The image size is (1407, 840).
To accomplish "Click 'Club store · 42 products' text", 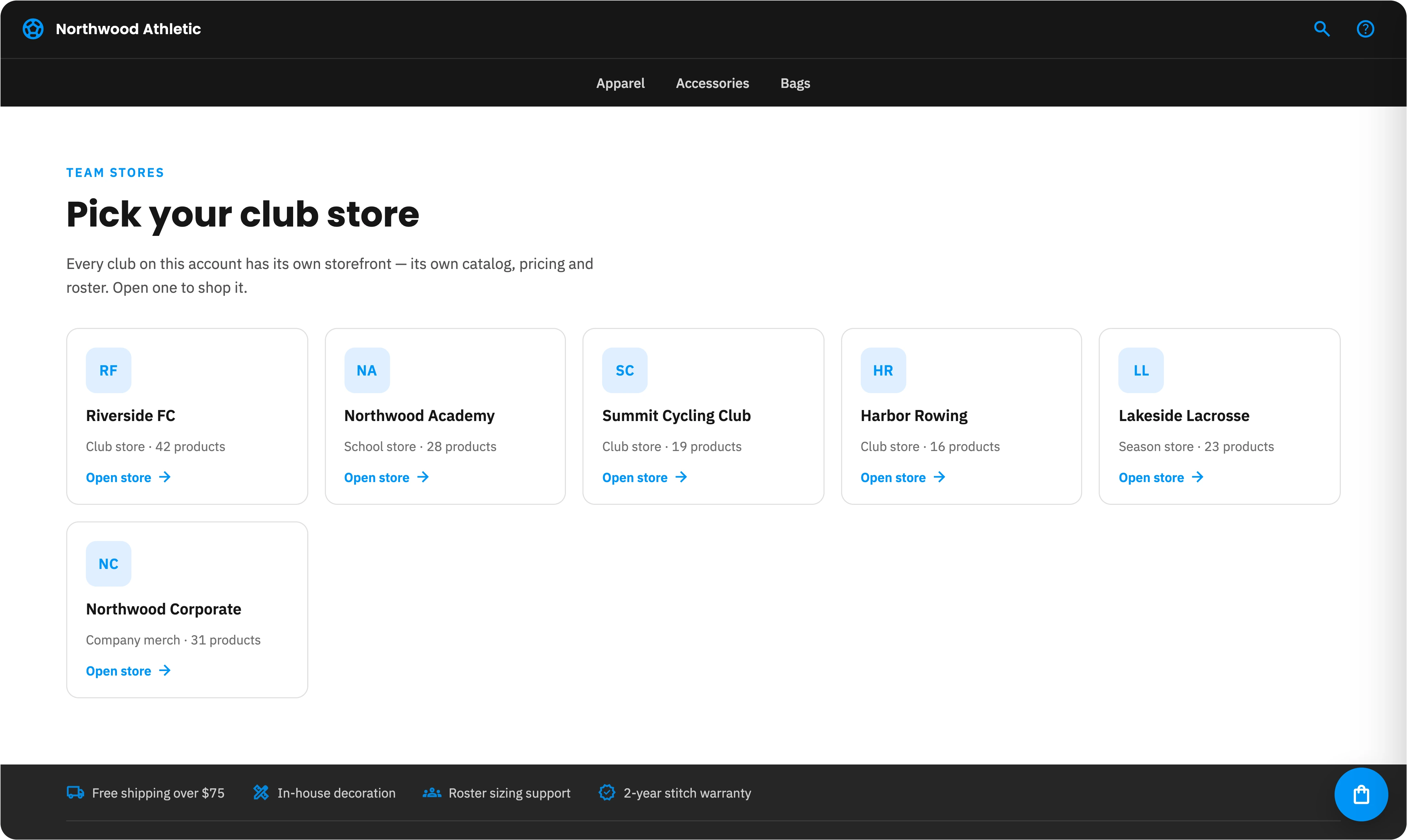I will point(156,447).
